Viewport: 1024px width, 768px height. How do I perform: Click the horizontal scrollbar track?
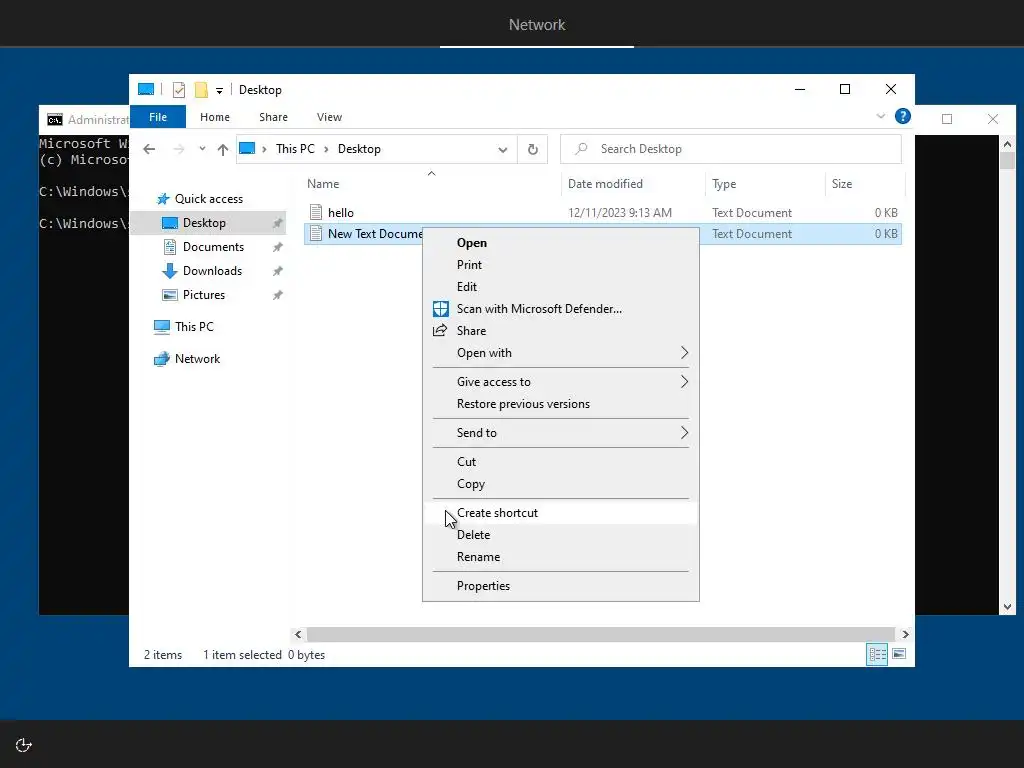click(601, 634)
